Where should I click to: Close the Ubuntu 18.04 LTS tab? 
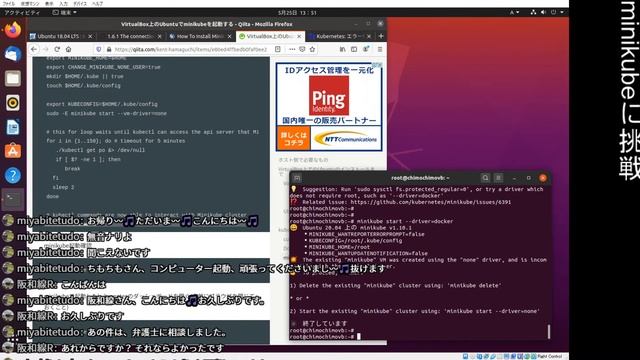pos(90,36)
